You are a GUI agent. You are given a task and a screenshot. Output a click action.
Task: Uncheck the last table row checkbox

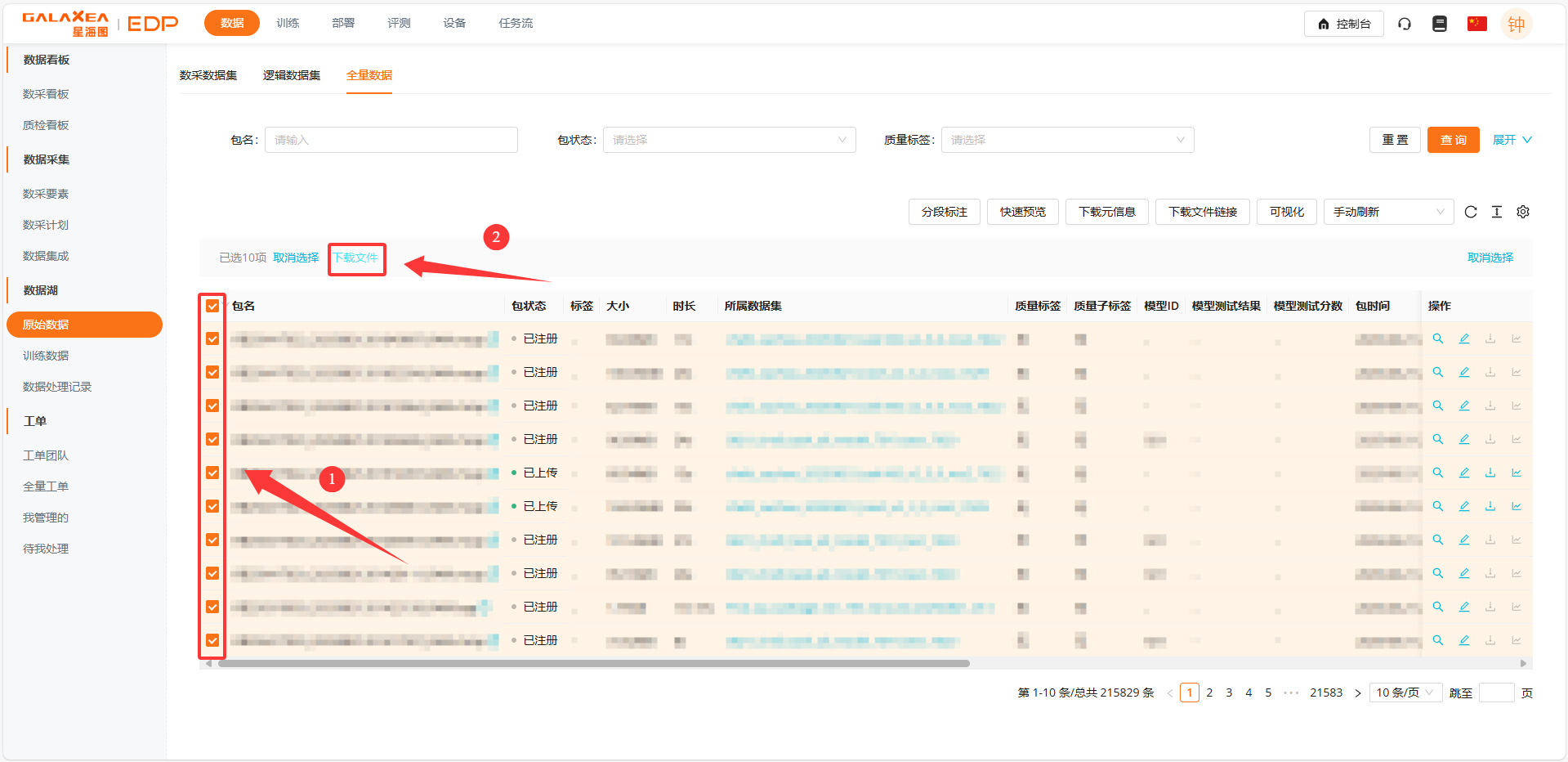(212, 640)
